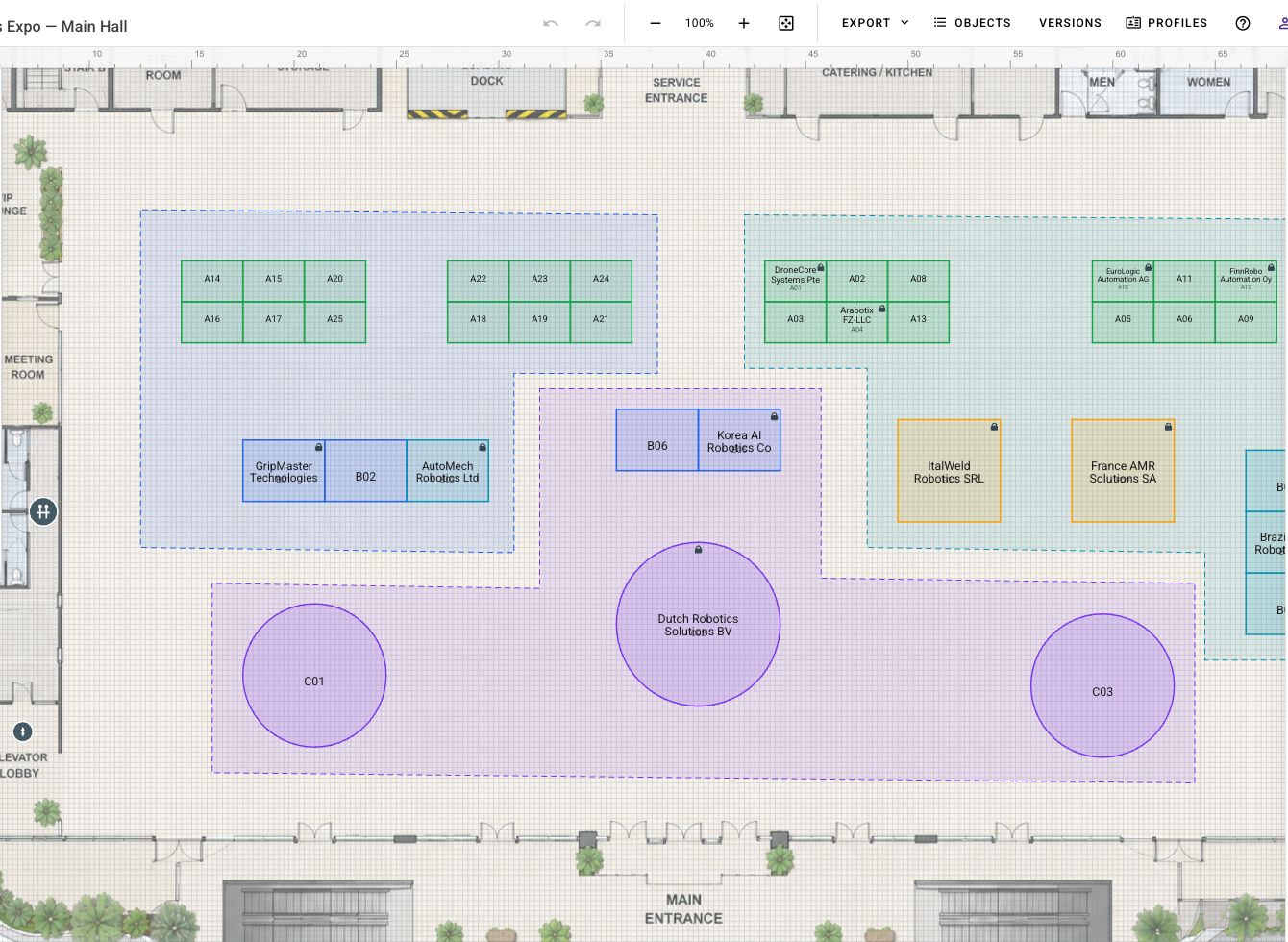Image resolution: width=1288 pixels, height=942 pixels.
Task: Select booth A09
Action: point(1246,322)
